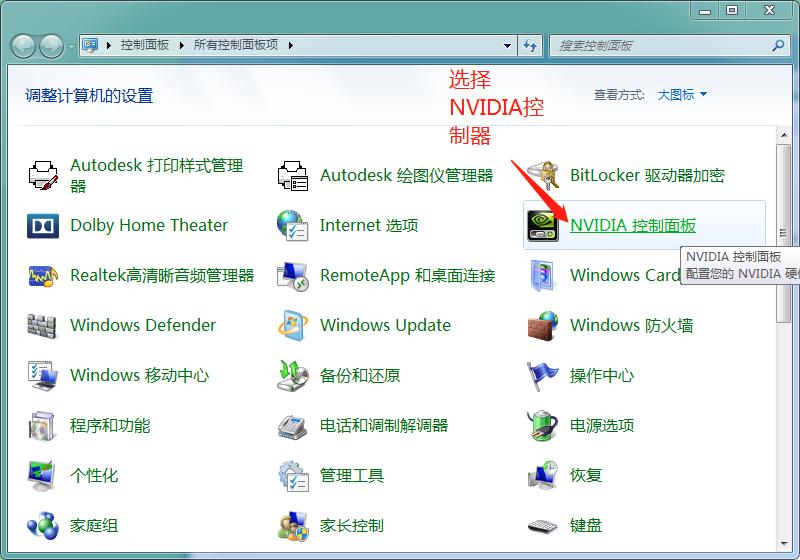The height and width of the screenshot is (560, 800).
Task: Click the 所有控制面板项 breadcrumb item
Action: 236,45
